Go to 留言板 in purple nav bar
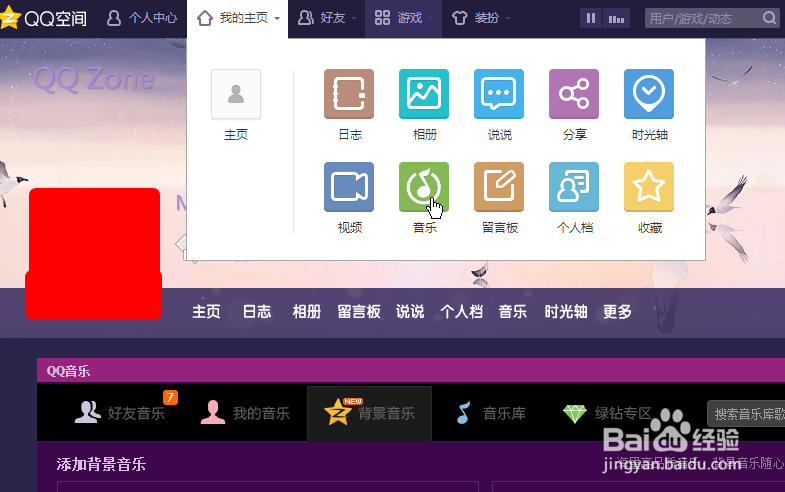Screen dimensions: 785x492 [x=359, y=312]
